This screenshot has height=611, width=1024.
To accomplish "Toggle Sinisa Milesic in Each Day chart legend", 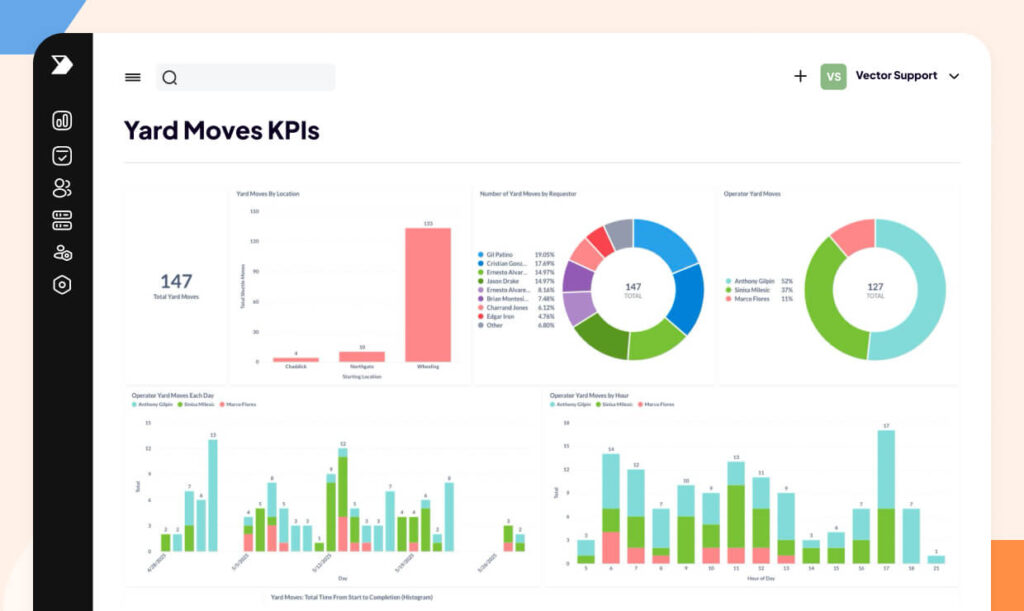I will (x=196, y=405).
